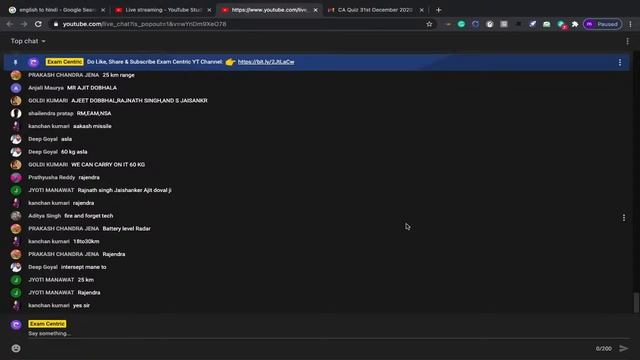Click the Exam Centric badge in pinned message
The height and width of the screenshot is (360, 640).
coord(64,62)
